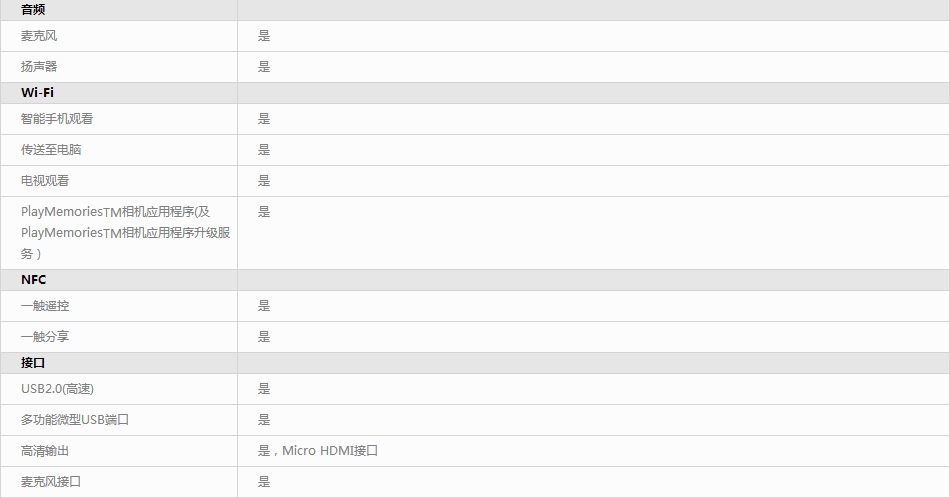Click the 智能手机观看 label
The width and height of the screenshot is (950, 498).
point(57,119)
